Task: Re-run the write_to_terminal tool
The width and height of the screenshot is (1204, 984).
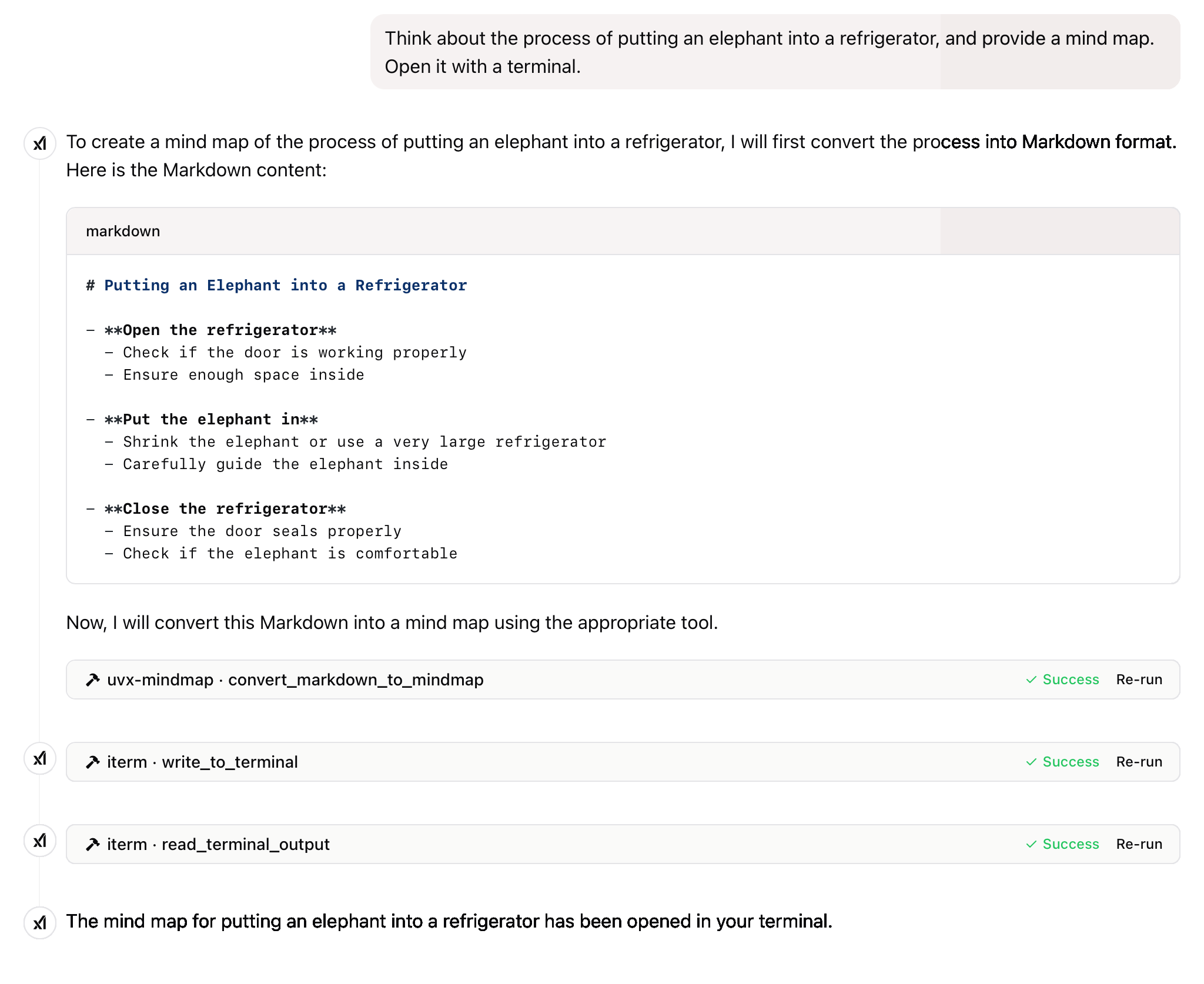Action: pos(1139,762)
